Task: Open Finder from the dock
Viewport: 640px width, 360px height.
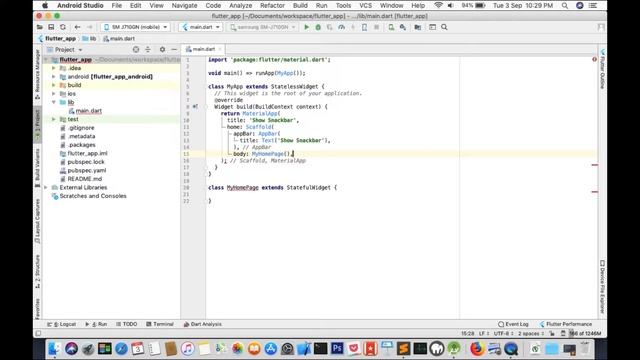Action: click(55, 349)
